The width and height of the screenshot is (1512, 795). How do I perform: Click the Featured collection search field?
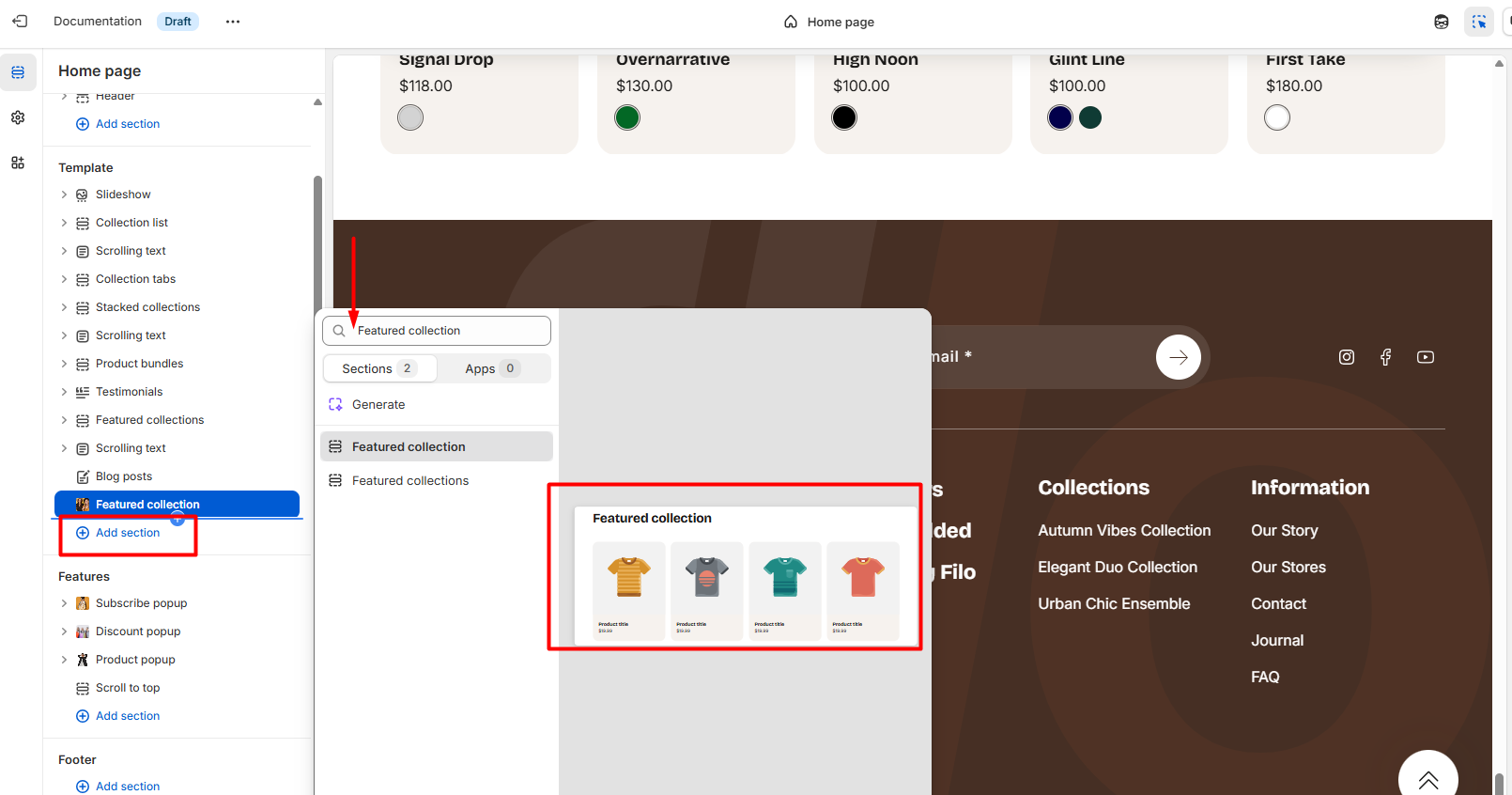(437, 331)
